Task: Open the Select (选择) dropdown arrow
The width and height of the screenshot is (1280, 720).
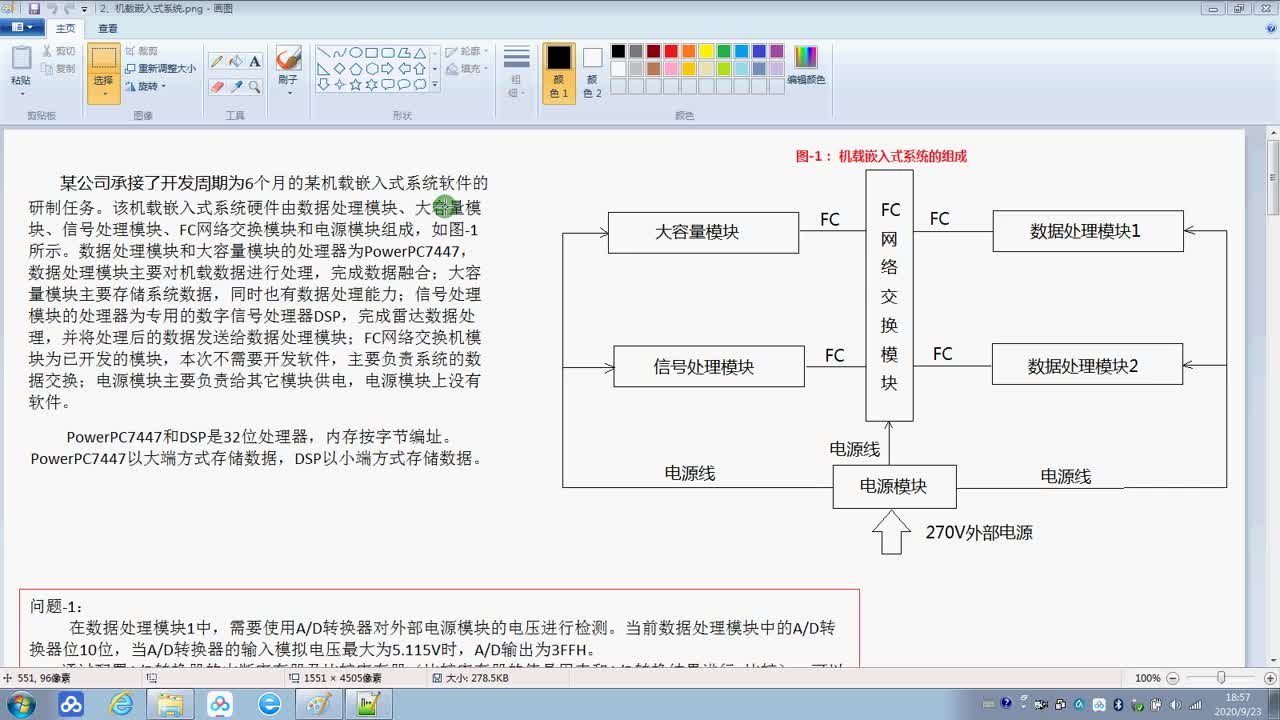Action: pos(104,96)
